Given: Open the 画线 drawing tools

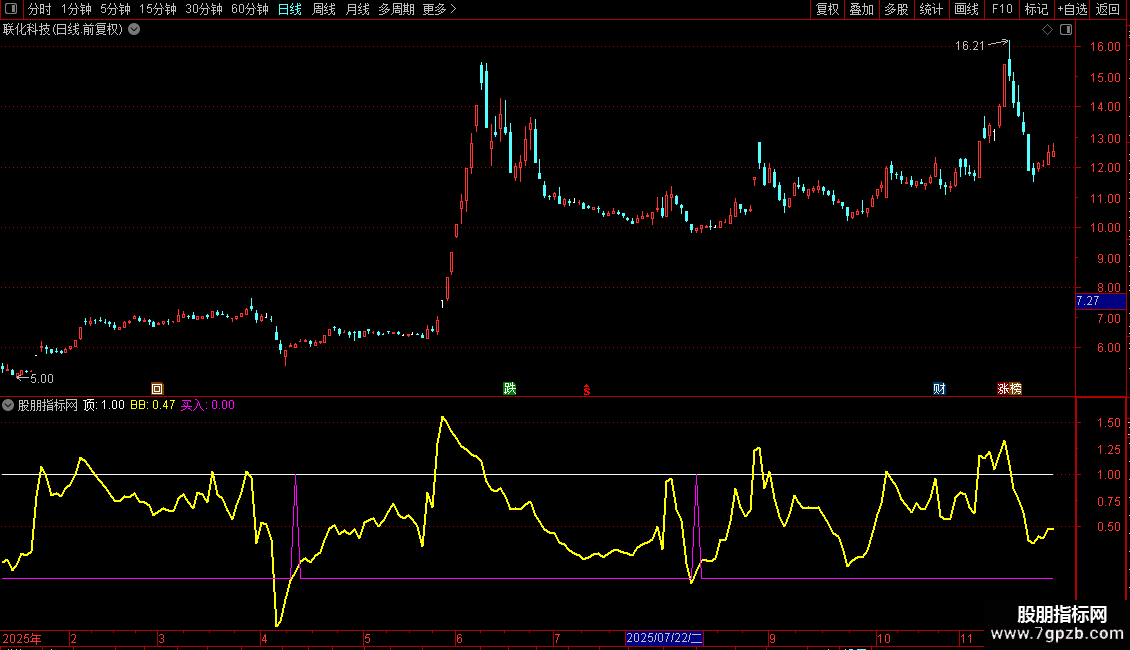Looking at the screenshot, I should pos(966,9).
